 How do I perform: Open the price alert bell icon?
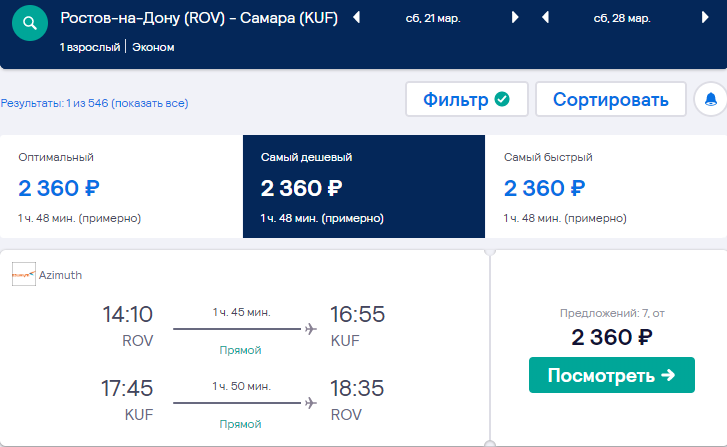[710, 99]
